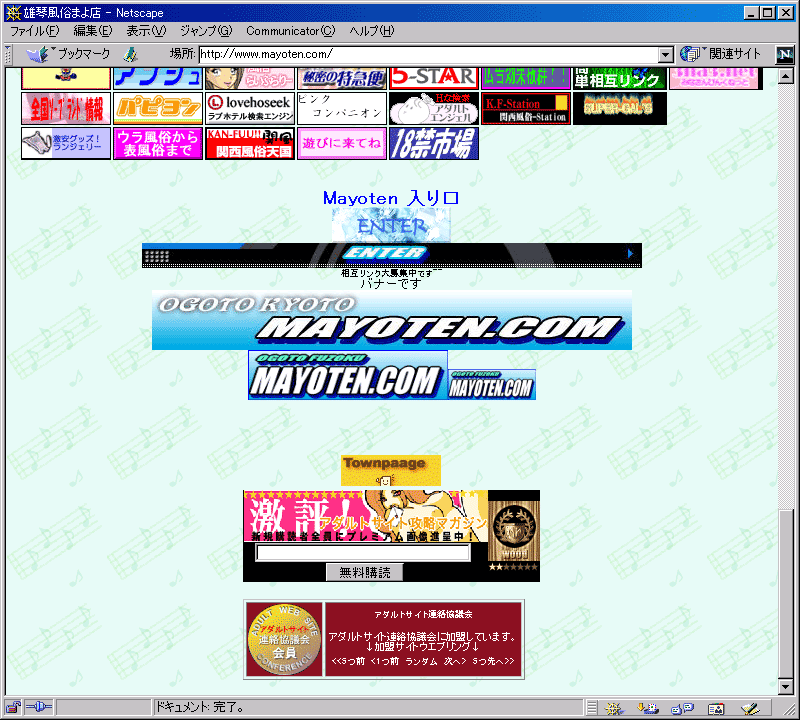Click the 無料購読 button
This screenshot has height=720, width=800.
(x=364, y=573)
